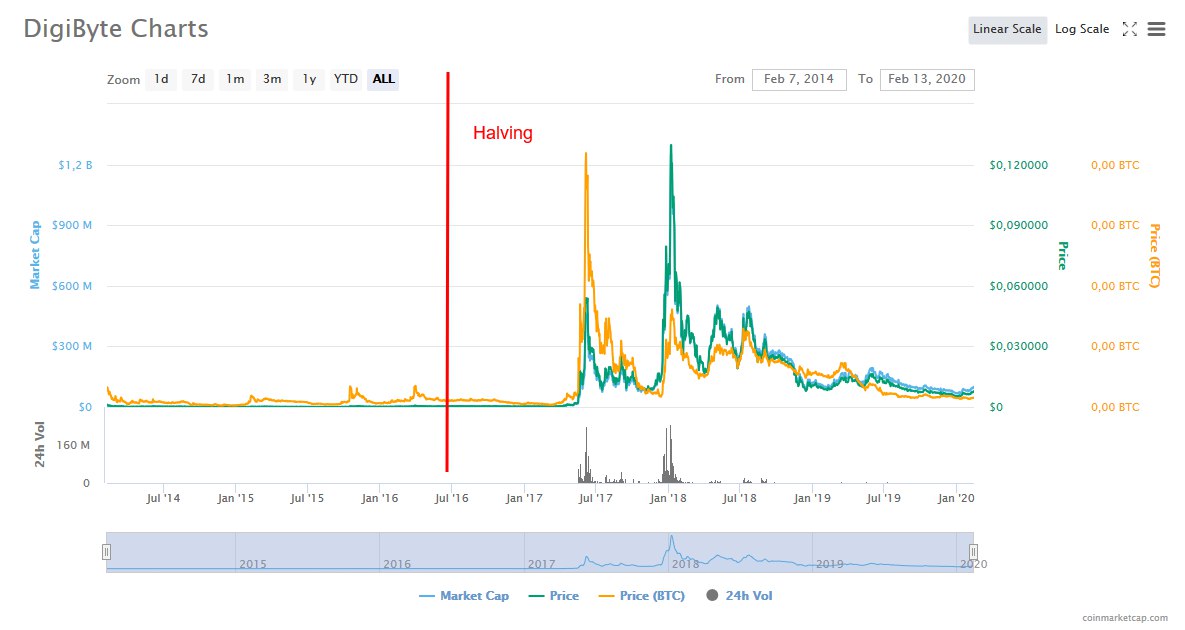Set zoom range to 1d

pyautogui.click(x=161, y=79)
